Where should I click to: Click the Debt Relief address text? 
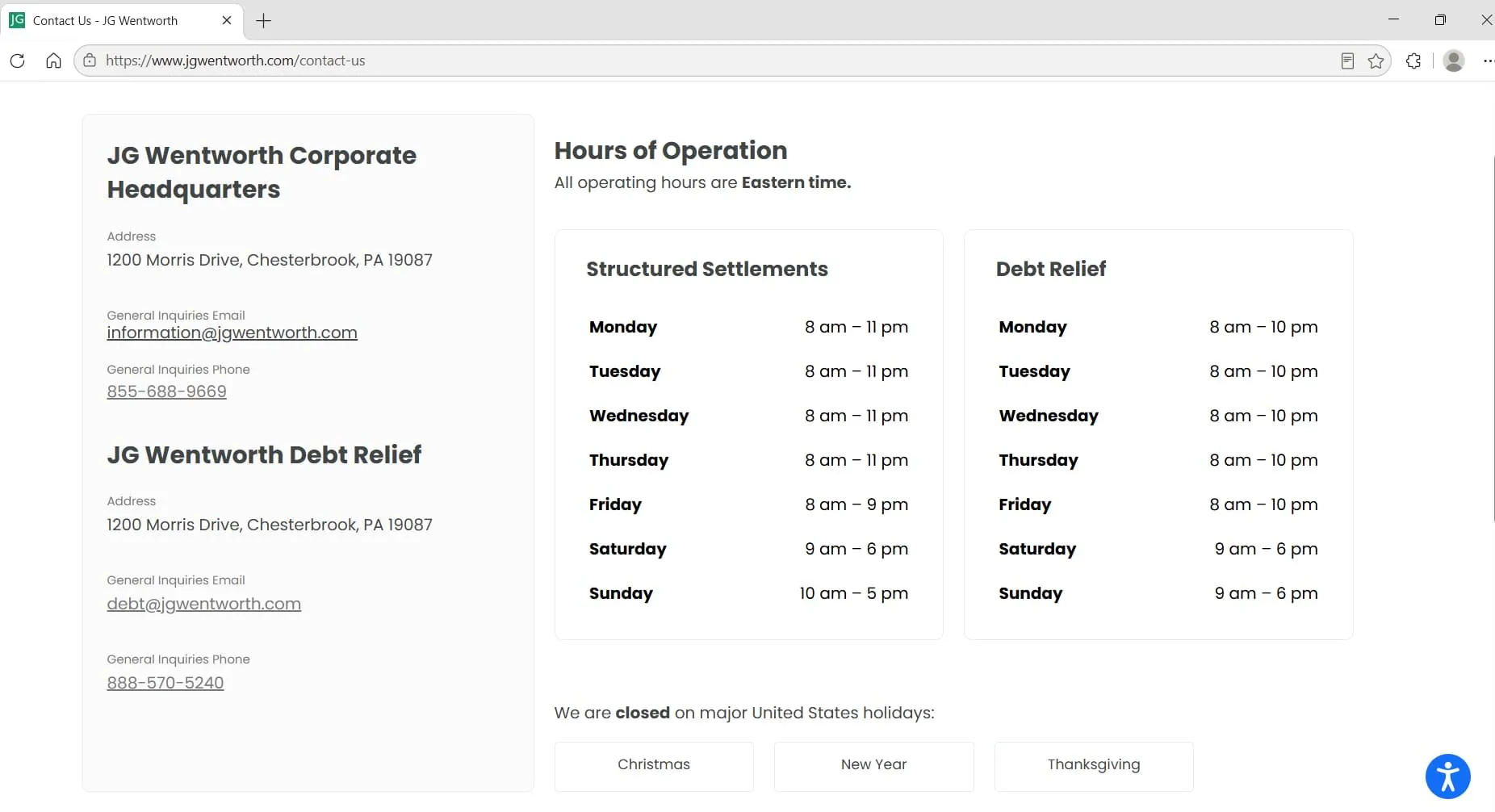coord(270,525)
